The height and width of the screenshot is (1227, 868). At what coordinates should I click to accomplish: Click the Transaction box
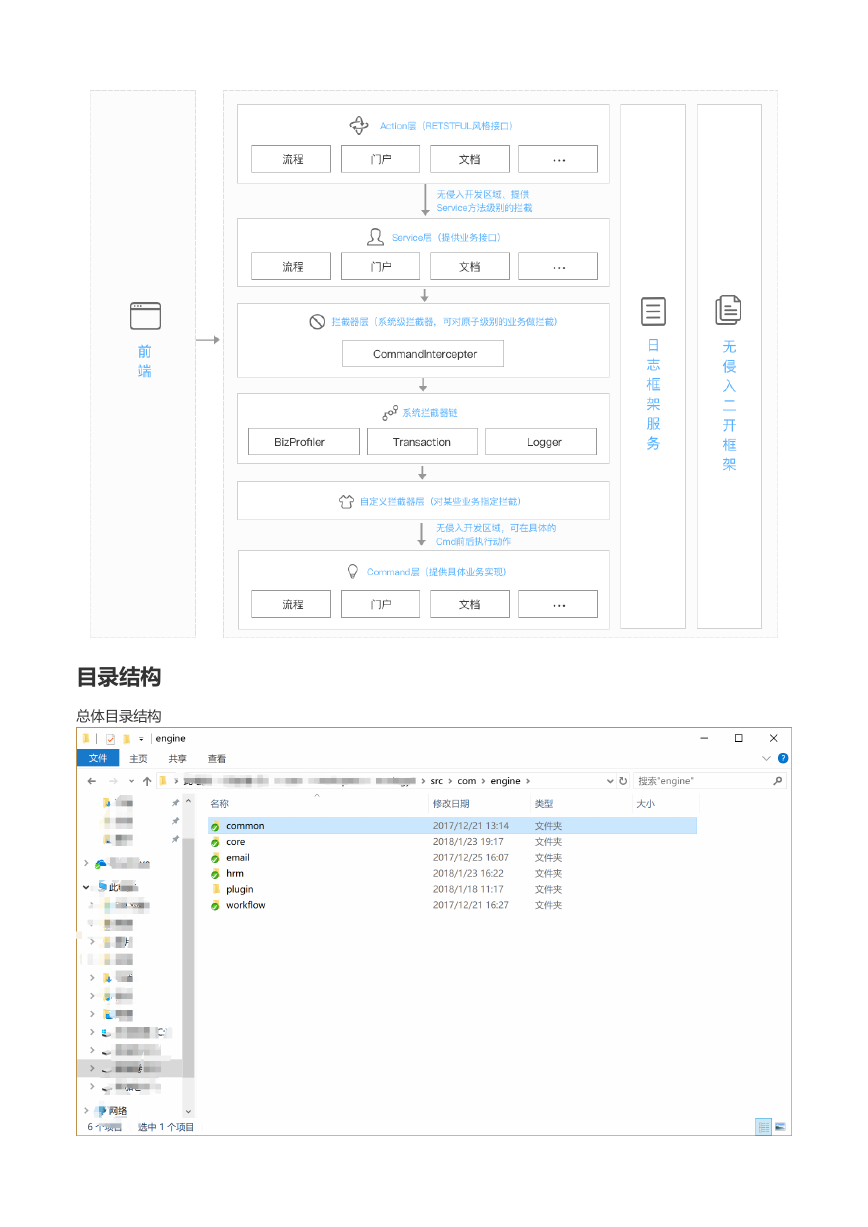pos(421,442)
